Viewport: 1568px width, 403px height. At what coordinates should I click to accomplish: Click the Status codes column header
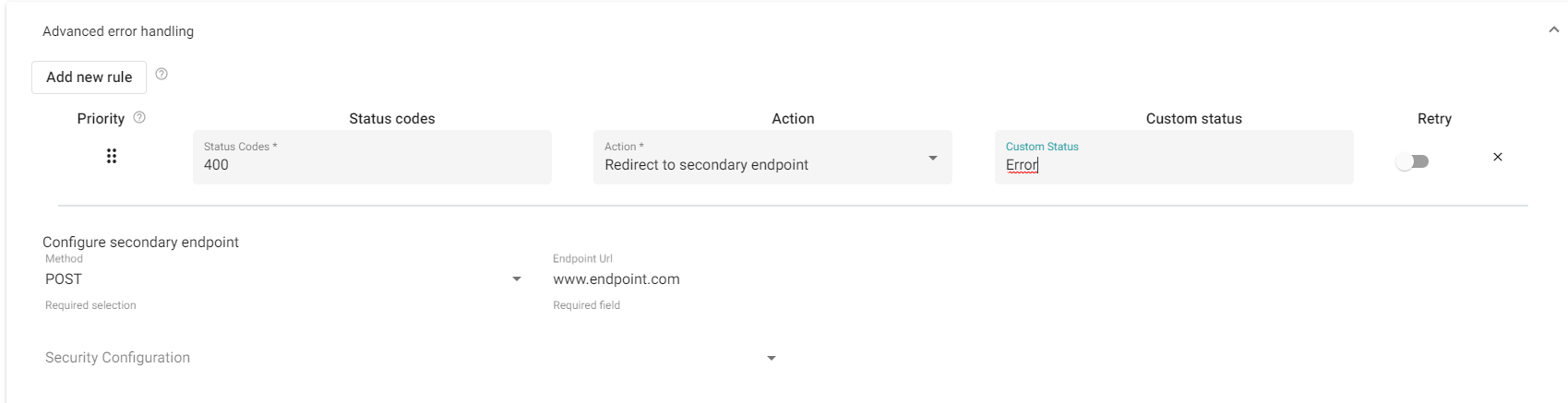(x=392, y=119)
